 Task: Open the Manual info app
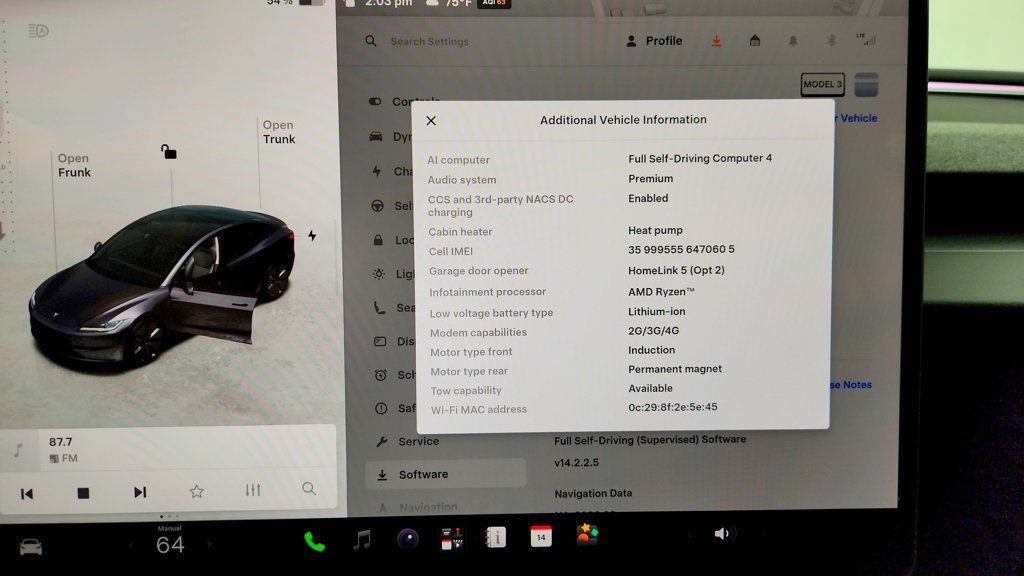coord(496,537)
